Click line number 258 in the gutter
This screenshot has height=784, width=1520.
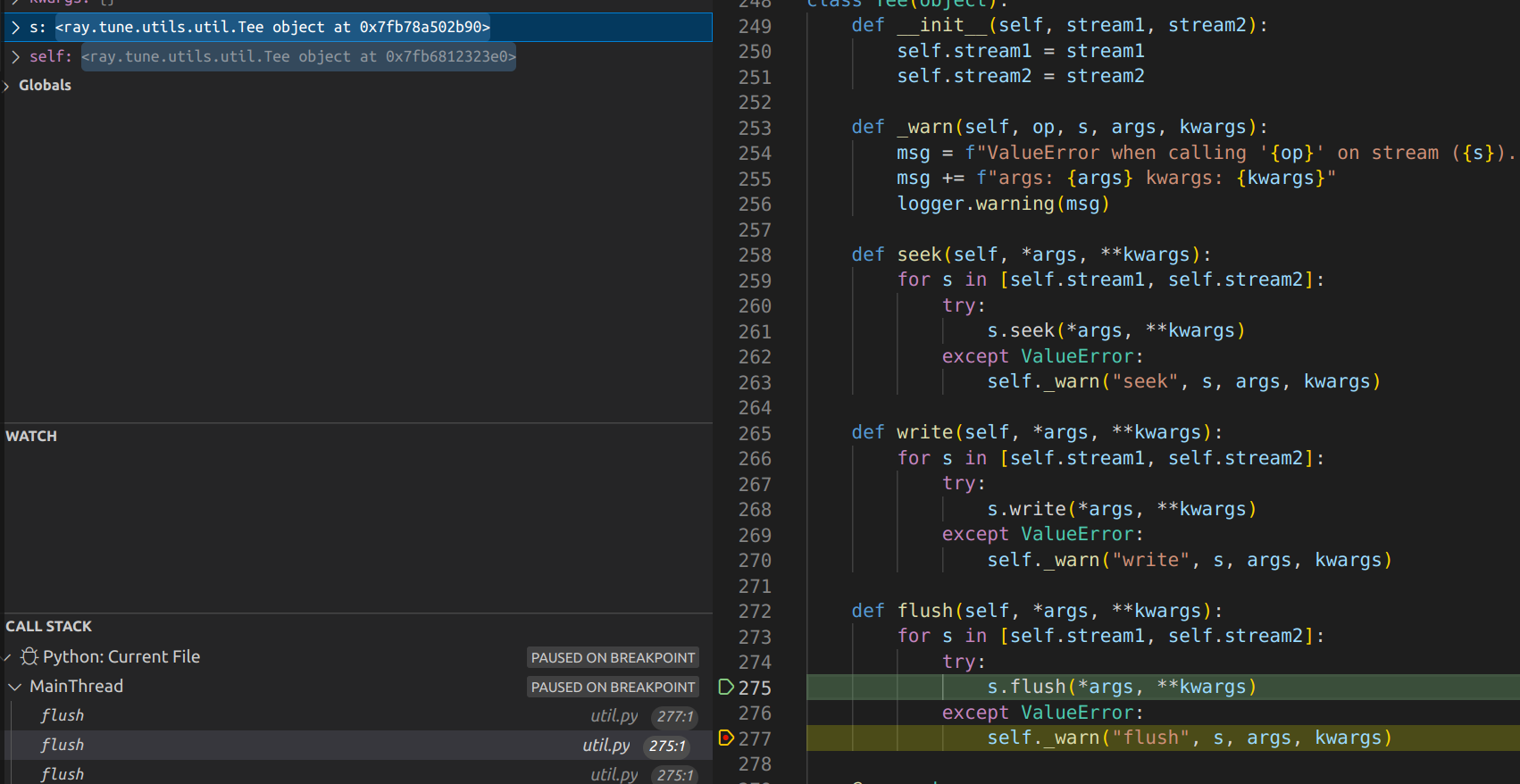[755, 255]
